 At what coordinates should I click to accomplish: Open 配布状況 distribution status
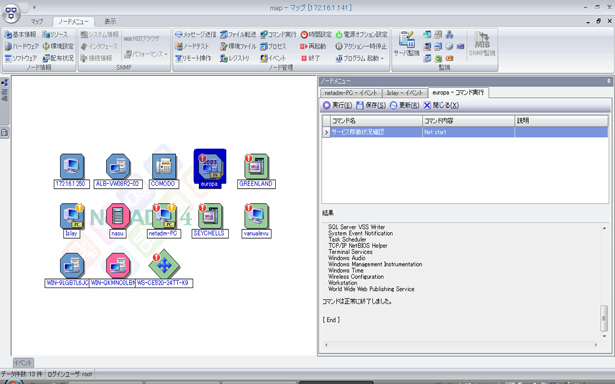tap(58, 58)
